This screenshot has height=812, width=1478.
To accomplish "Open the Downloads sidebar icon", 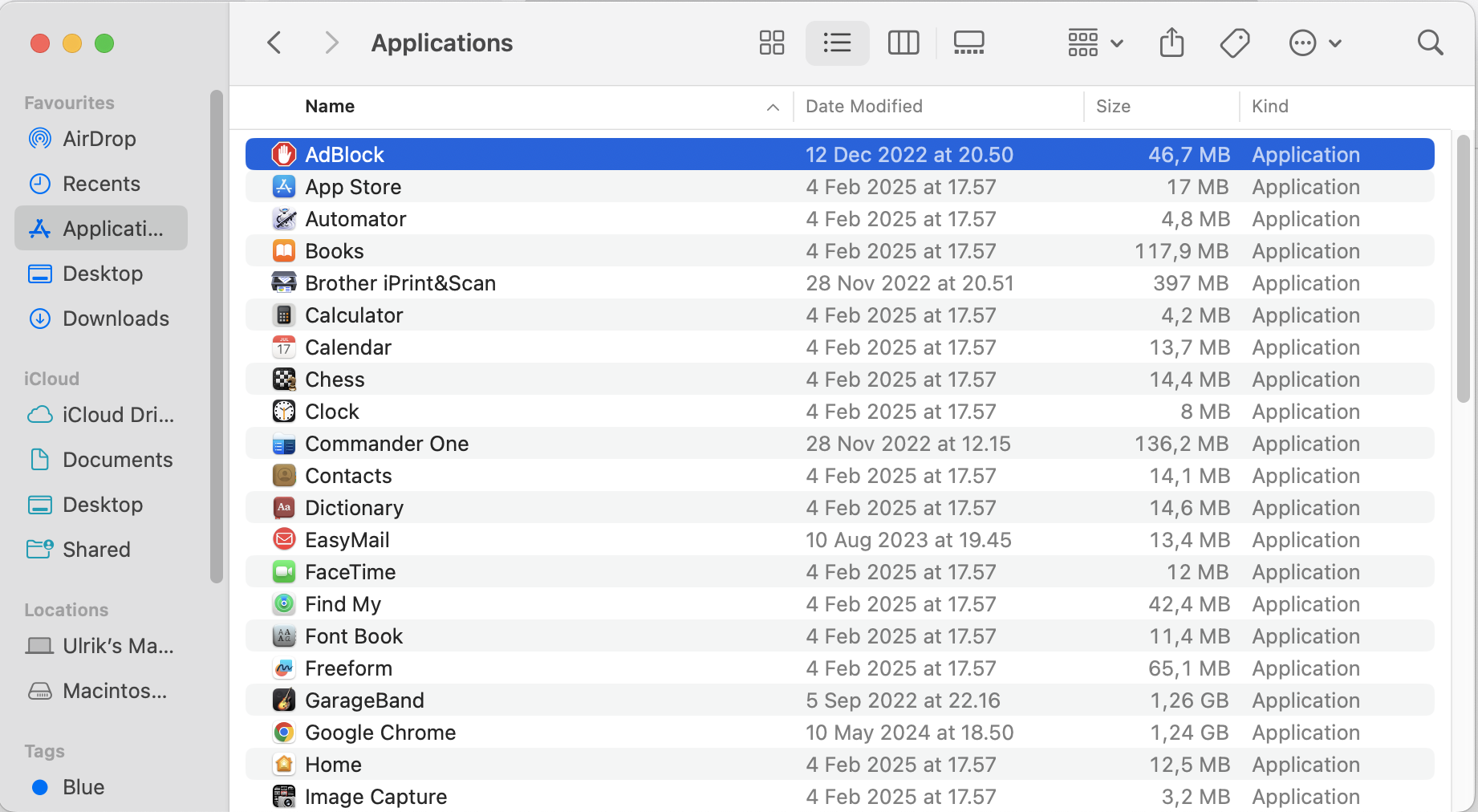I will [x=39, y=319].
